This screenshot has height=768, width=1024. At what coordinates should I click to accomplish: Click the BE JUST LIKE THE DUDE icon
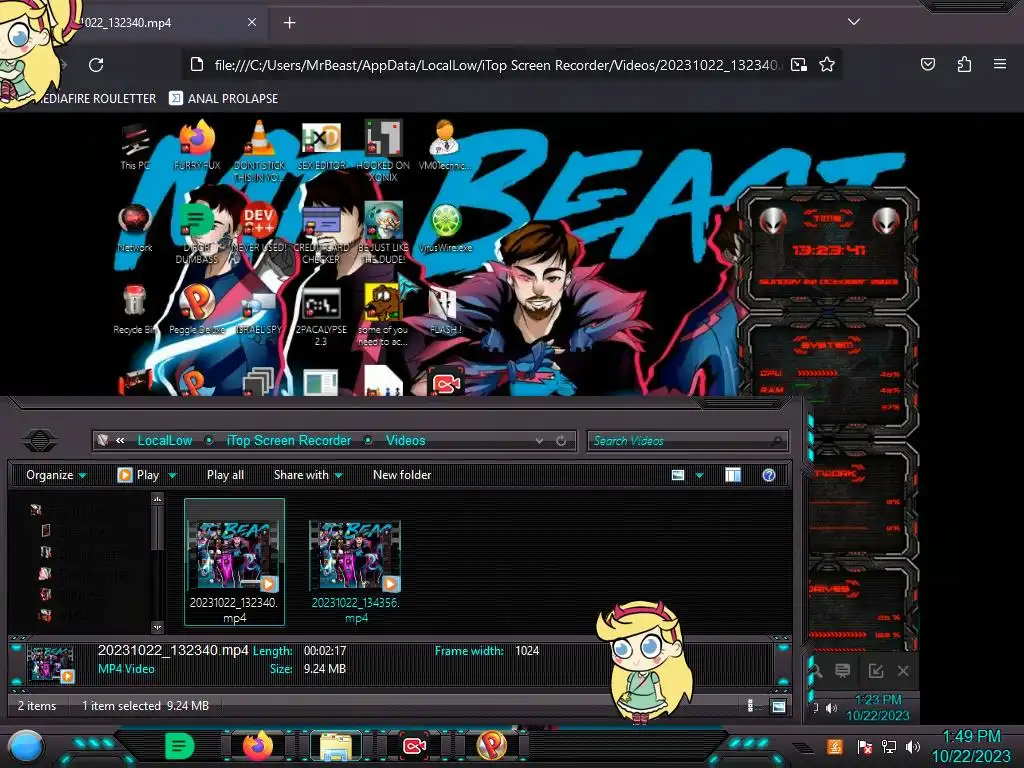(383, 233)
